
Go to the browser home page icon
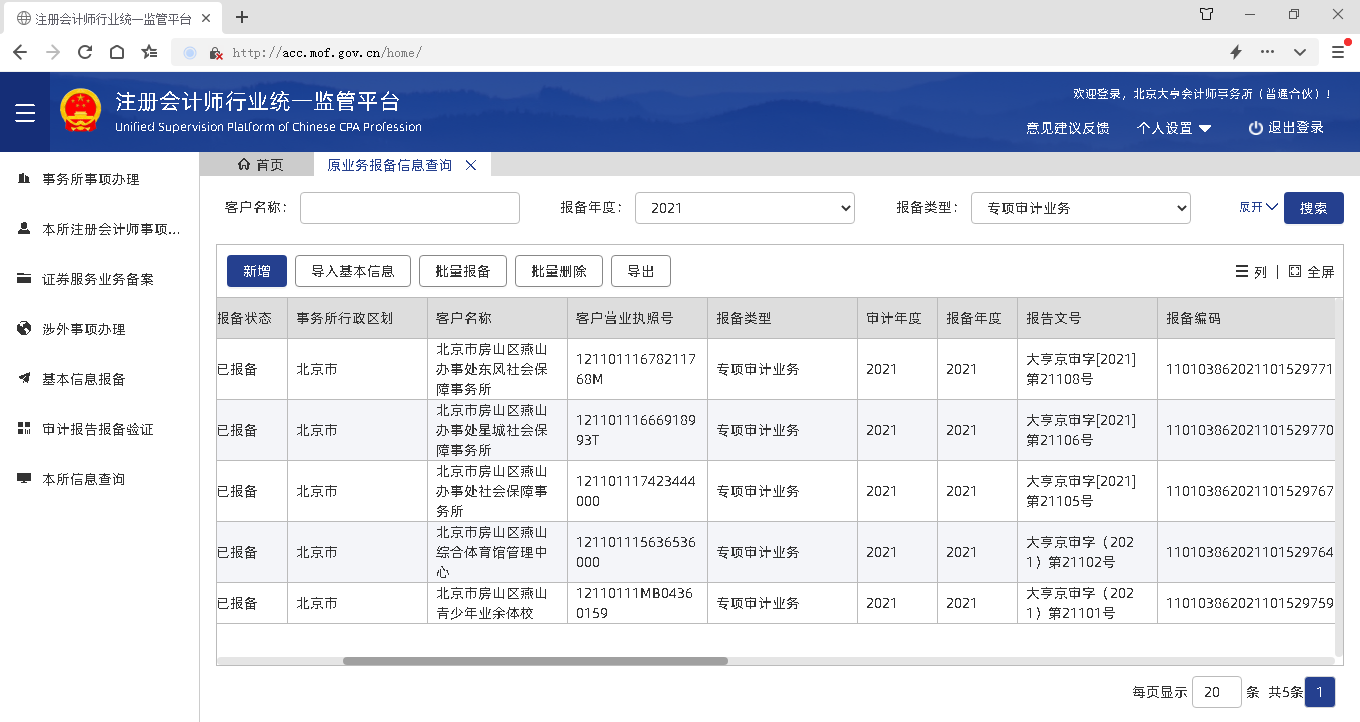pos(117,52)
